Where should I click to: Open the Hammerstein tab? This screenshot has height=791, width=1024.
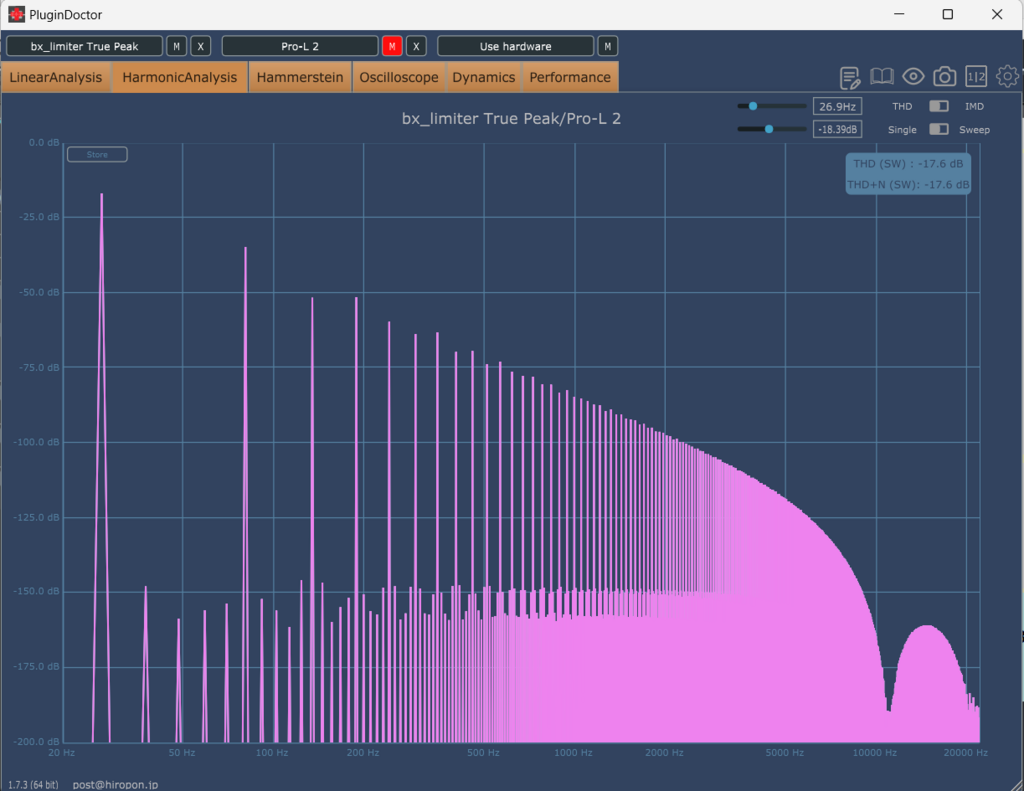tap(300, 77)
